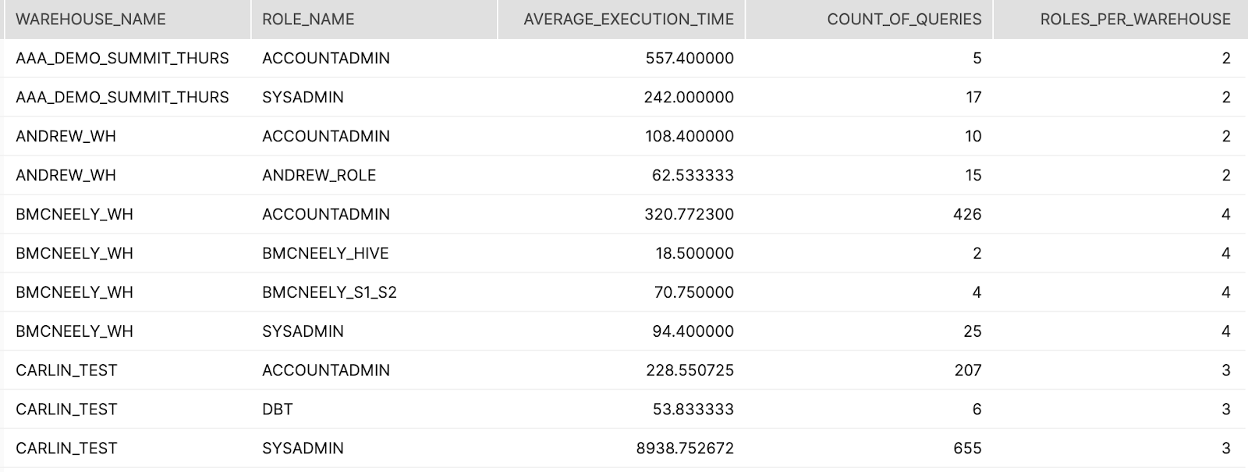Click the 18.500000 execution time cell
1248x472 pixels.
point(694,253)
